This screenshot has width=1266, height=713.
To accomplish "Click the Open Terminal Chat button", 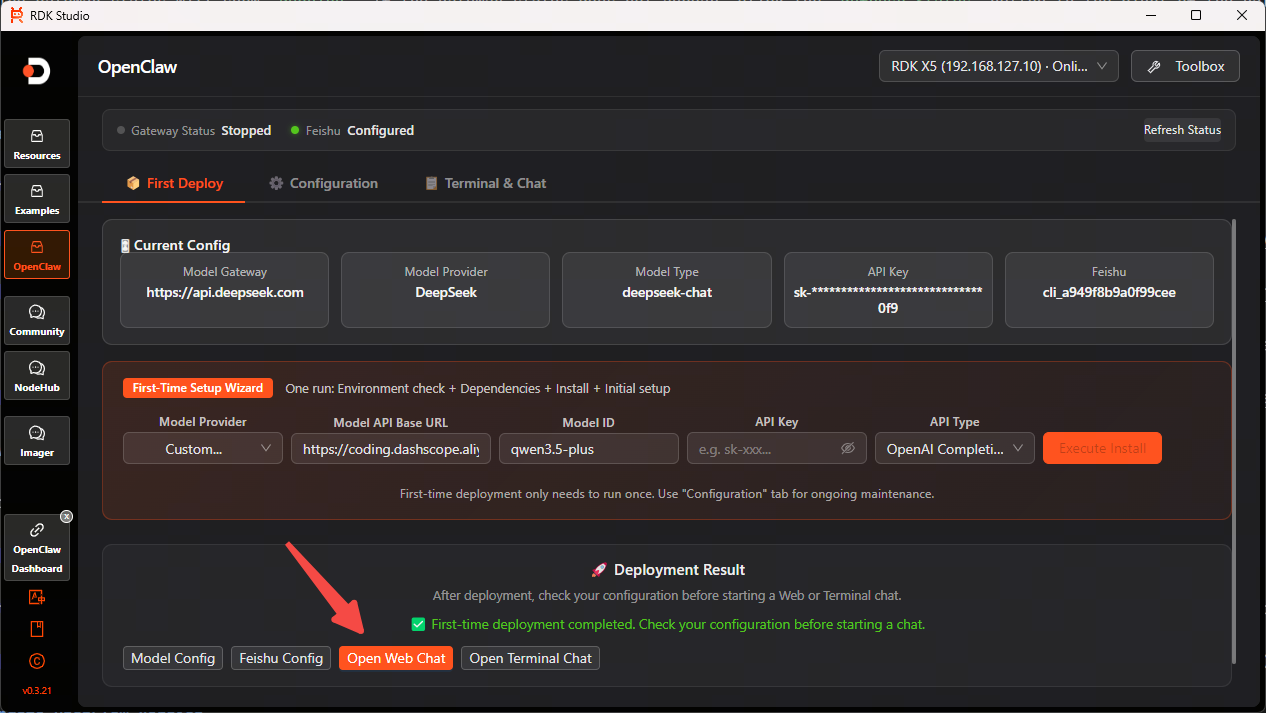I will click(x=530, y=658).
